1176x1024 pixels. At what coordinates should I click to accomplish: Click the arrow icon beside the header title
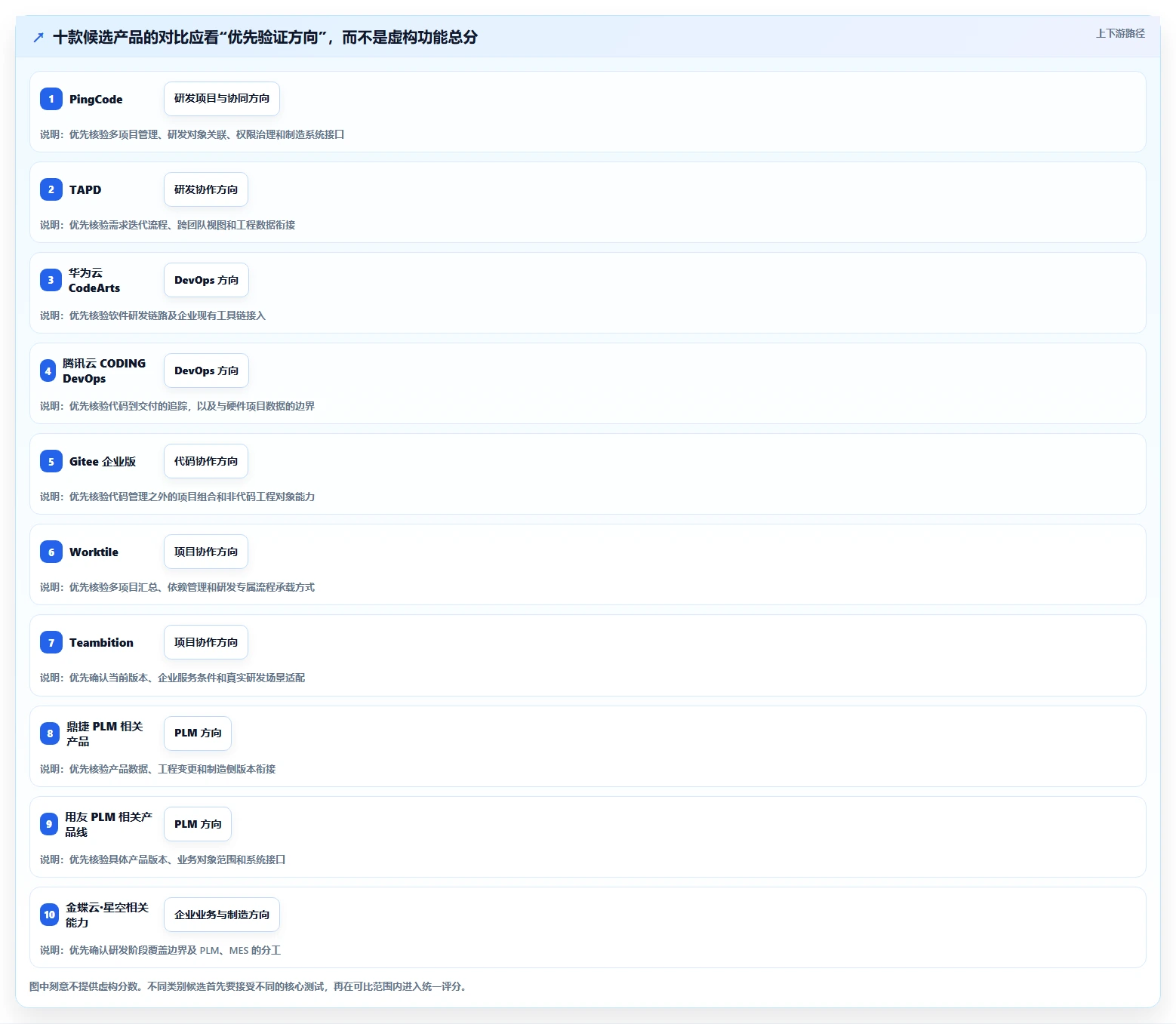pos(38,38)
